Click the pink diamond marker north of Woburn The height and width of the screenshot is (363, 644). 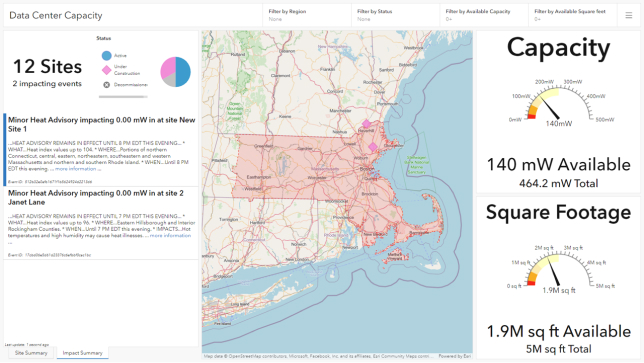coord(373,147)
